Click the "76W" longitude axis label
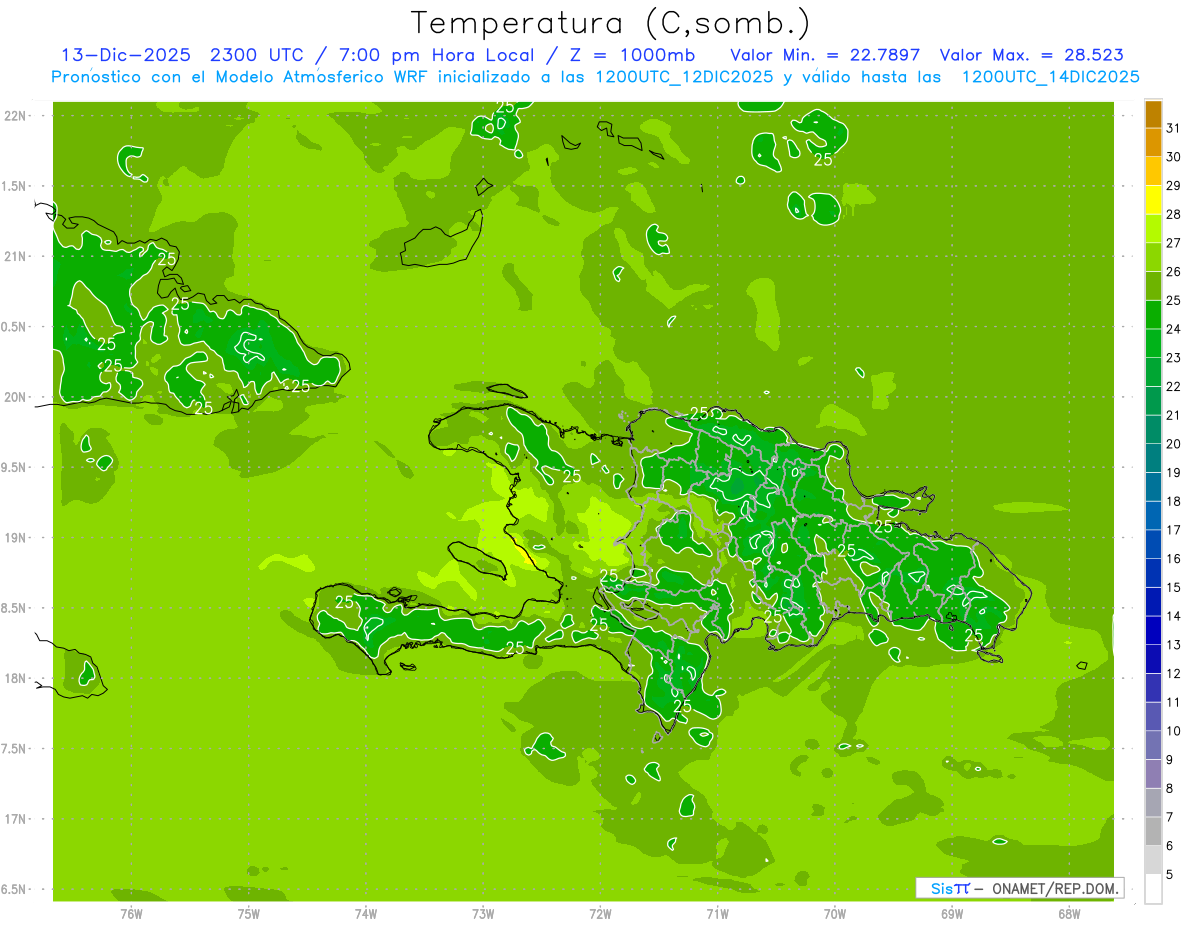Screen dimensions: 1200x927 [131, 913]
